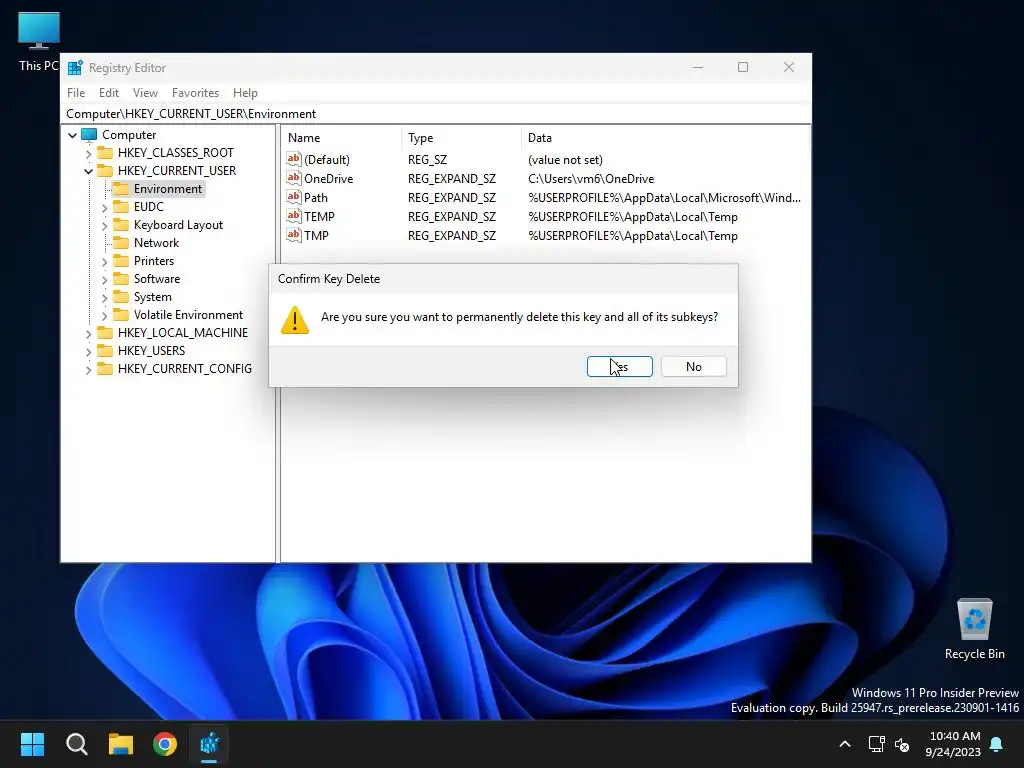Open taskbar Search

coord(76,744)
